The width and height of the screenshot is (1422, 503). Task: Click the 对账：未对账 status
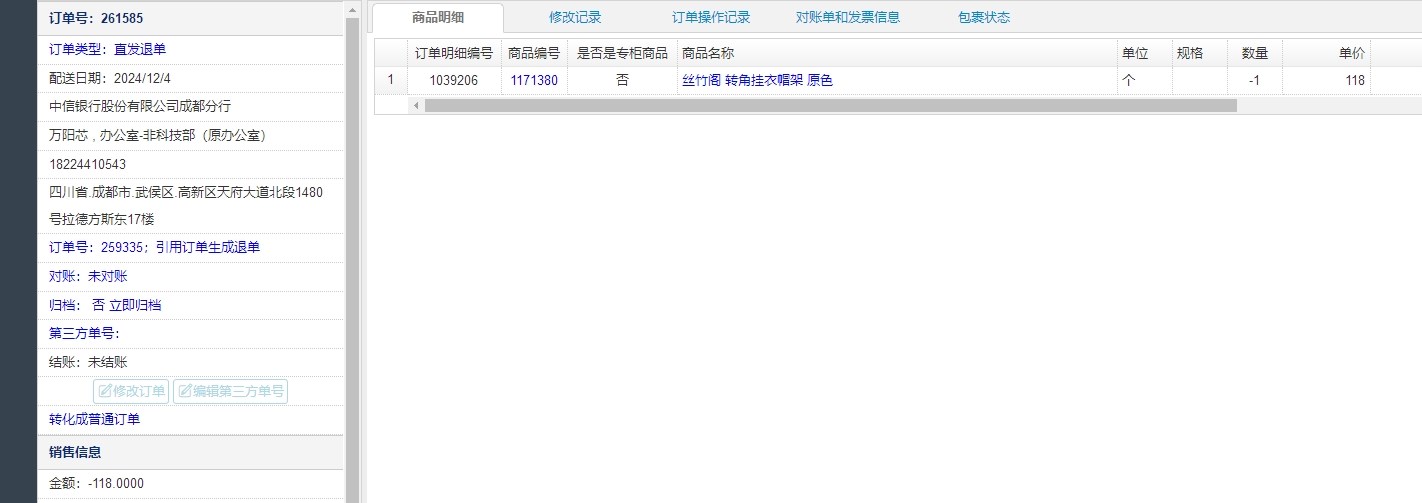[x=88, y=276]
